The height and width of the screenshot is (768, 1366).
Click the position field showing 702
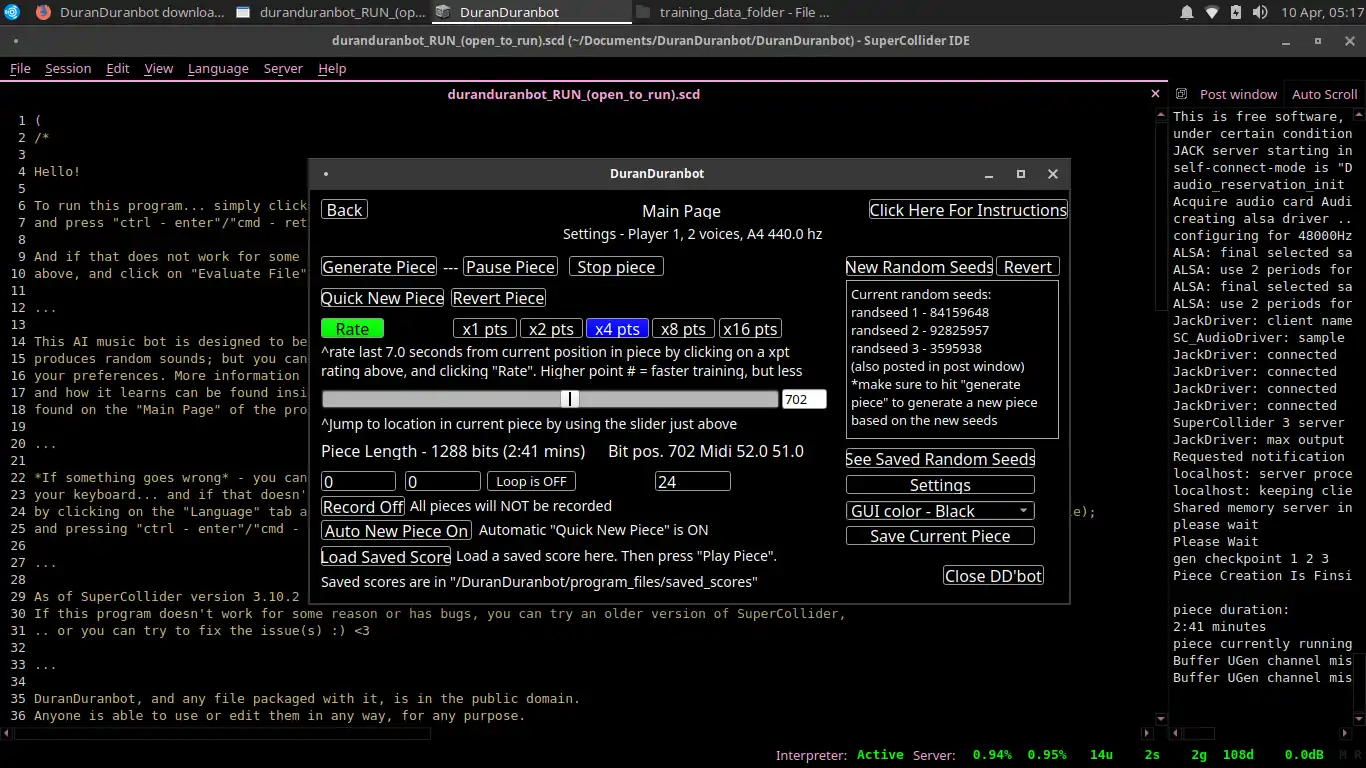pyautogui.click(x=804, y=399)
